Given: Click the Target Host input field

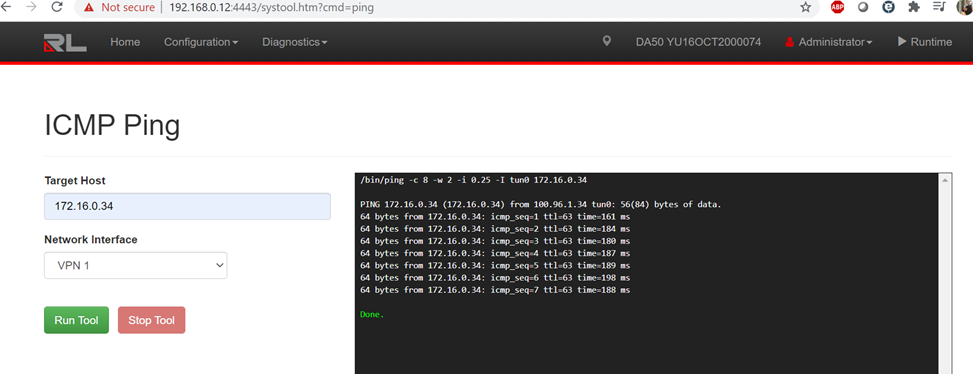Looking at the screenshot, I should pyautogui.click(x=187, y=206).
